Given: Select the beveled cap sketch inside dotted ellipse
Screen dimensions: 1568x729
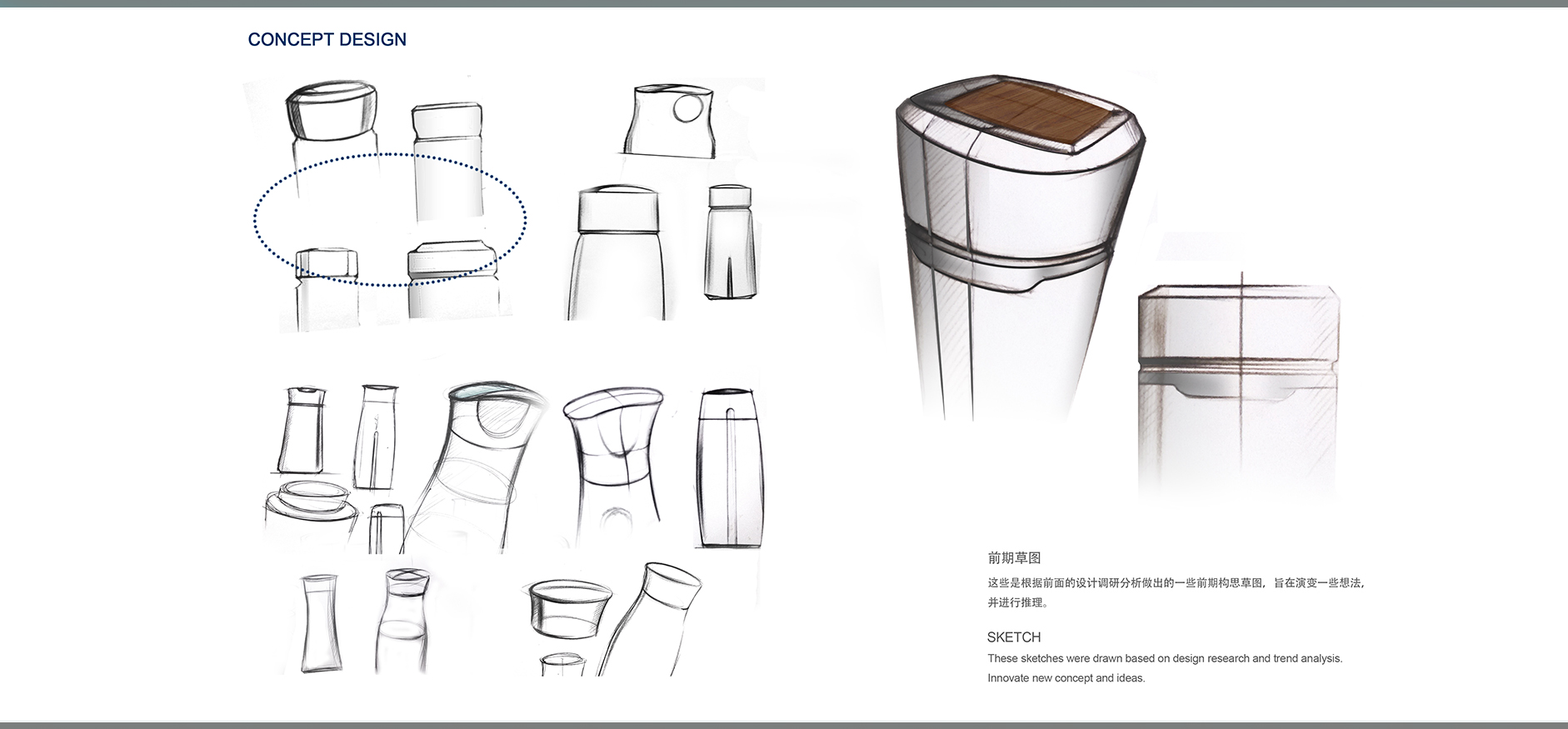Looking at the screenshot, I should pyautogui.click(x=451, y=261).
